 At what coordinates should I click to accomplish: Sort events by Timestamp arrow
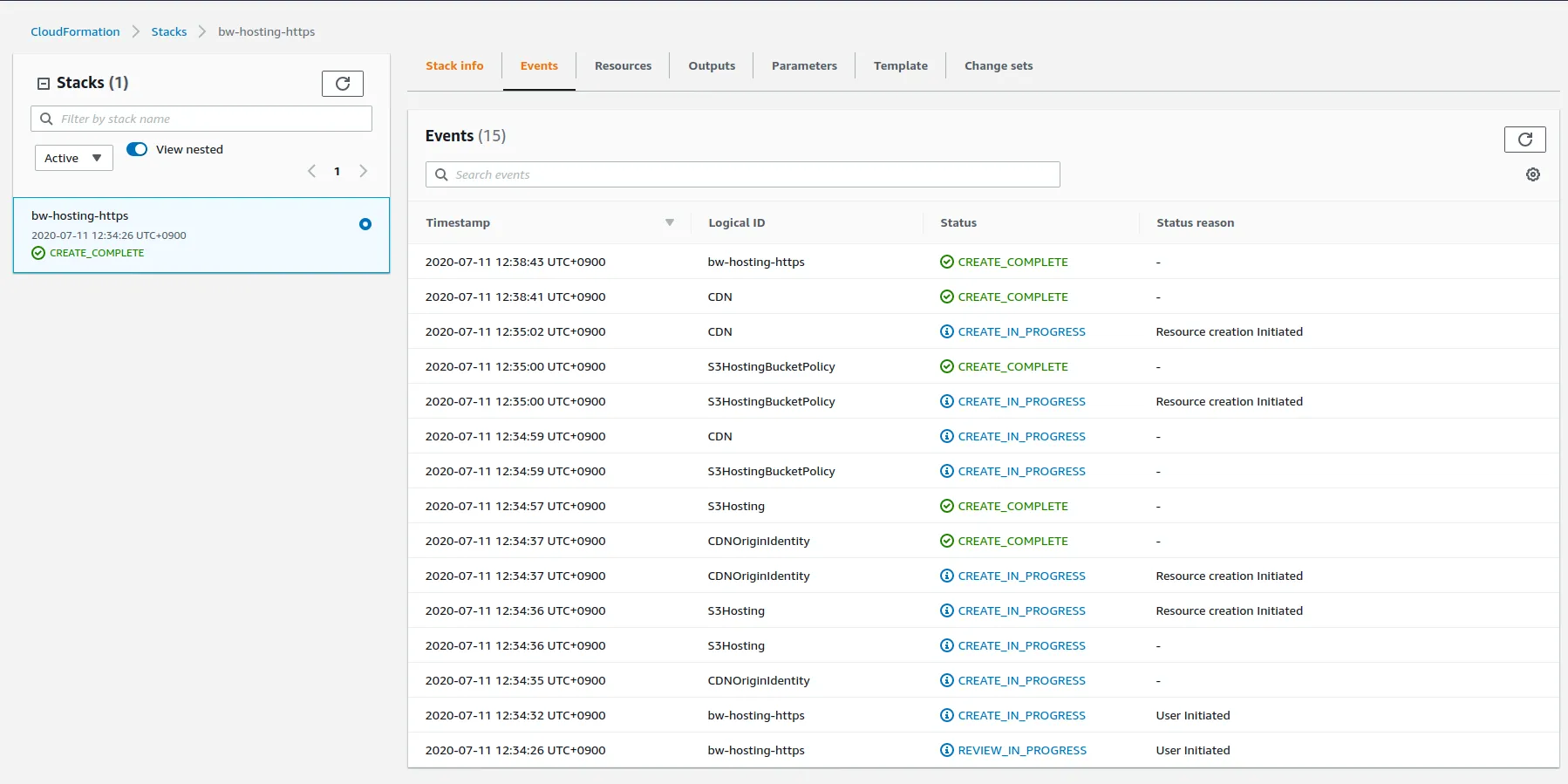point(670,222)
